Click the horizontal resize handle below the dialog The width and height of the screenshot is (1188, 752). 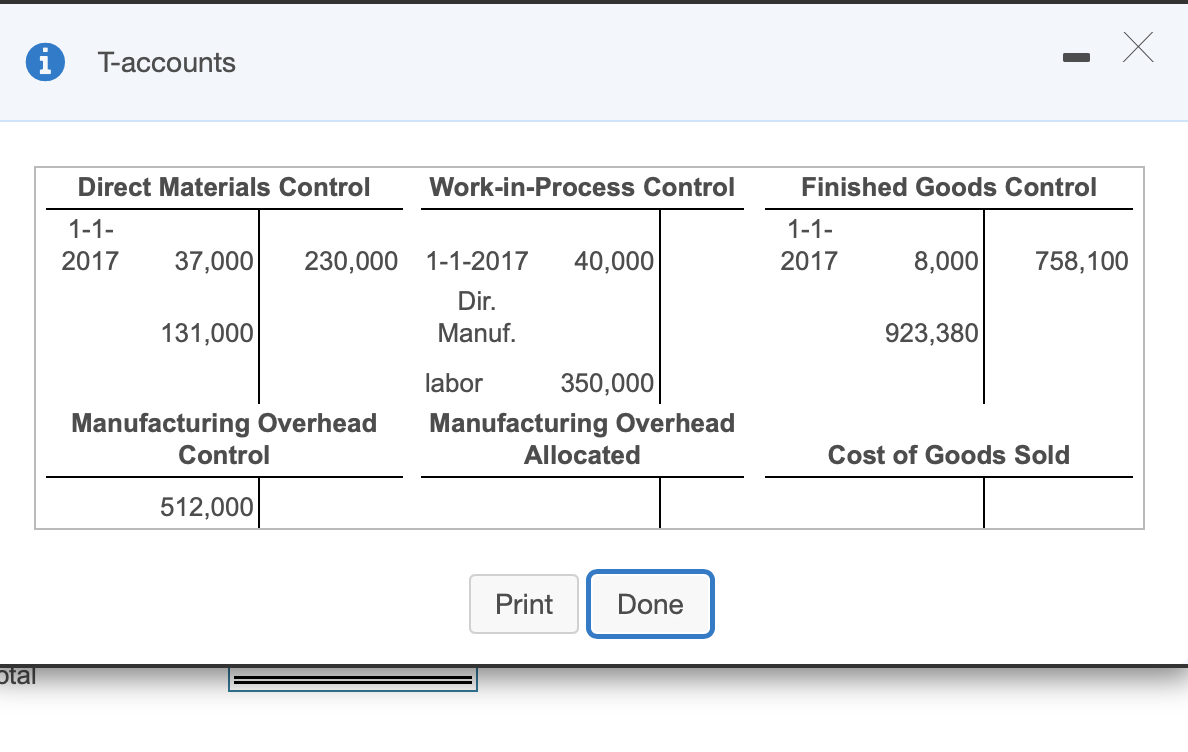tap(352, 679)
